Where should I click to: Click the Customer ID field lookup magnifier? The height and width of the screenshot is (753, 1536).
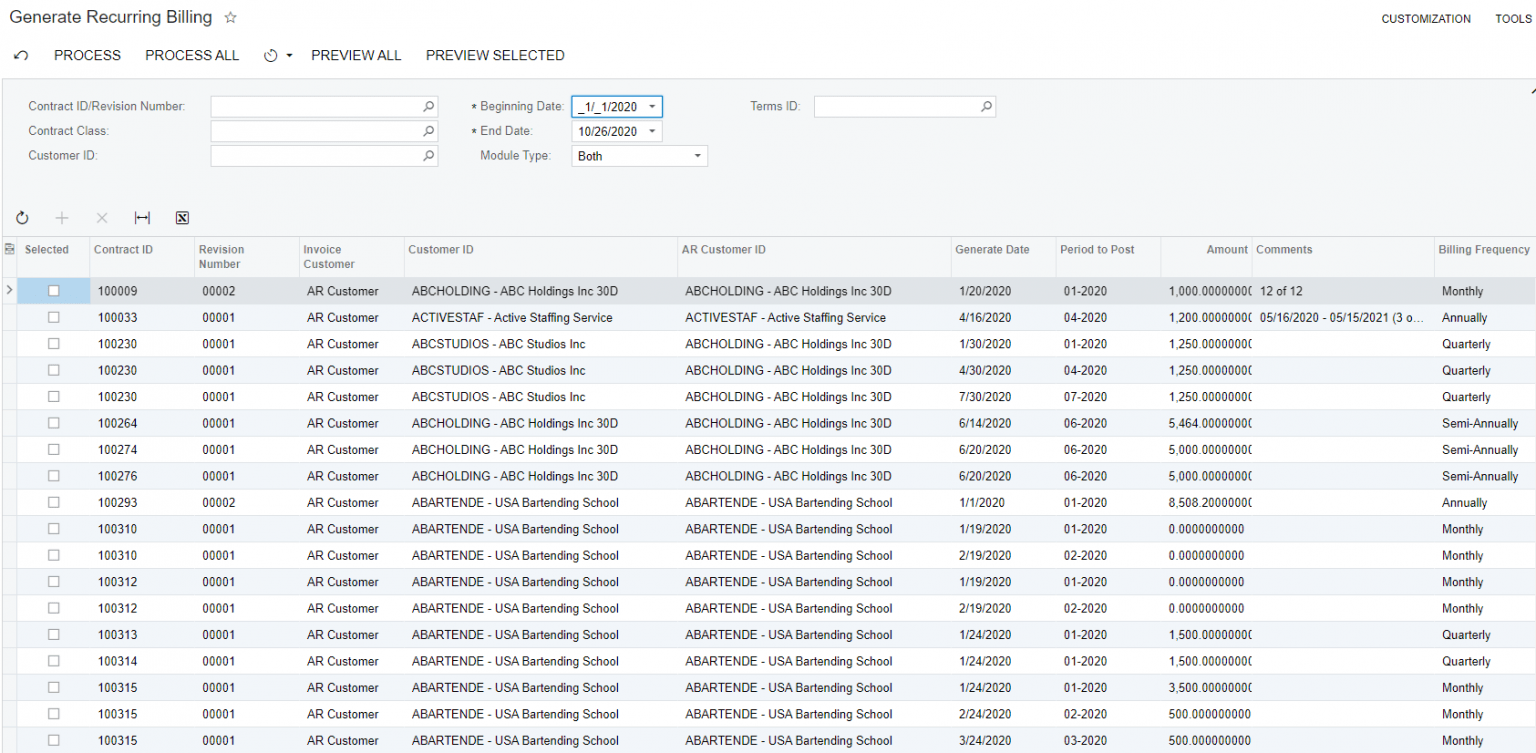(x=429, y=155)
